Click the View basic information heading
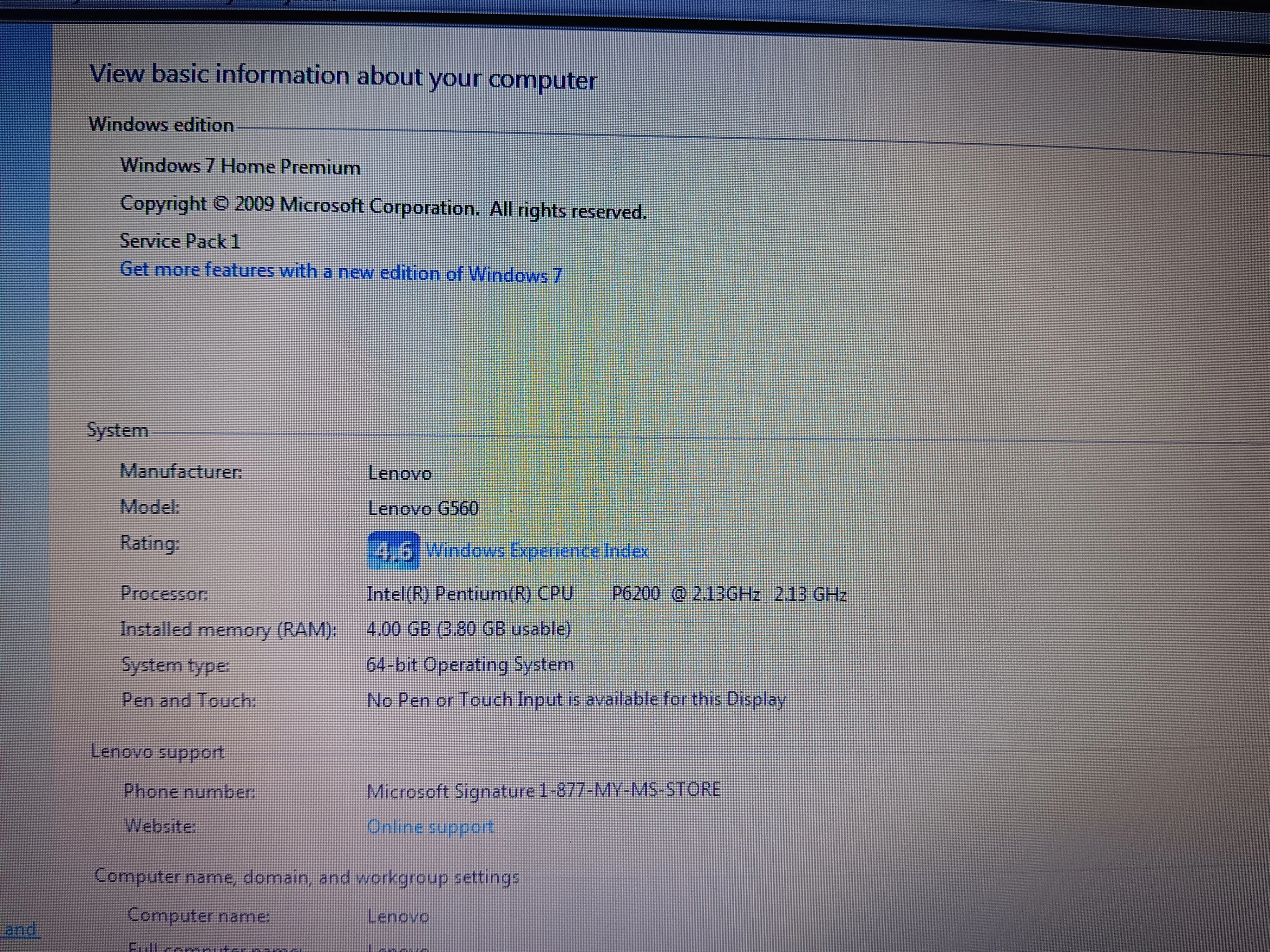The image size is (1270, 952). click(343, 76)
